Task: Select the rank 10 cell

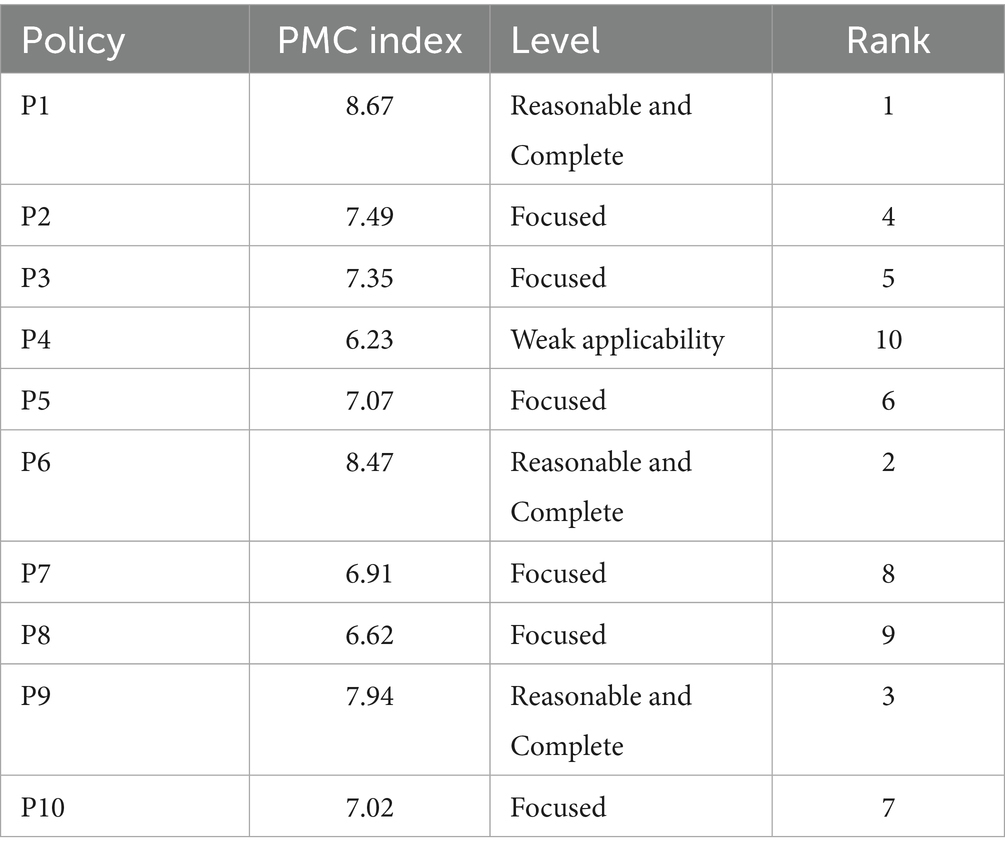Action: point(888,340)
